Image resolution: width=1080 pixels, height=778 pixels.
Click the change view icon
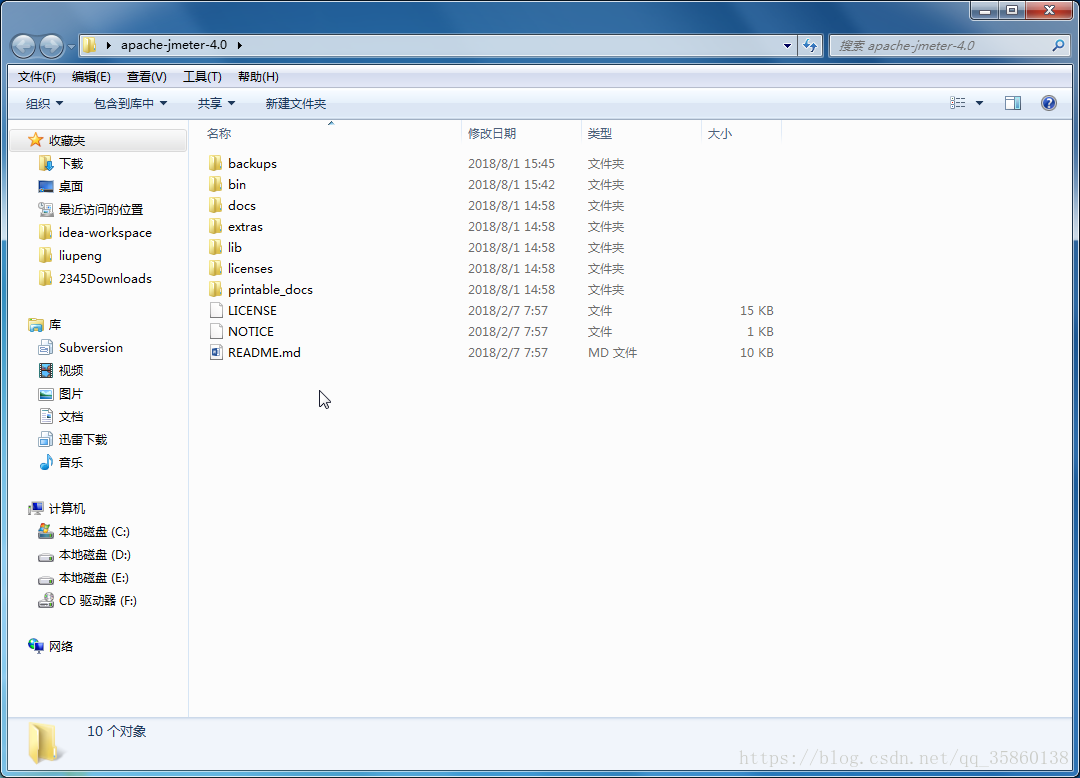957,103
